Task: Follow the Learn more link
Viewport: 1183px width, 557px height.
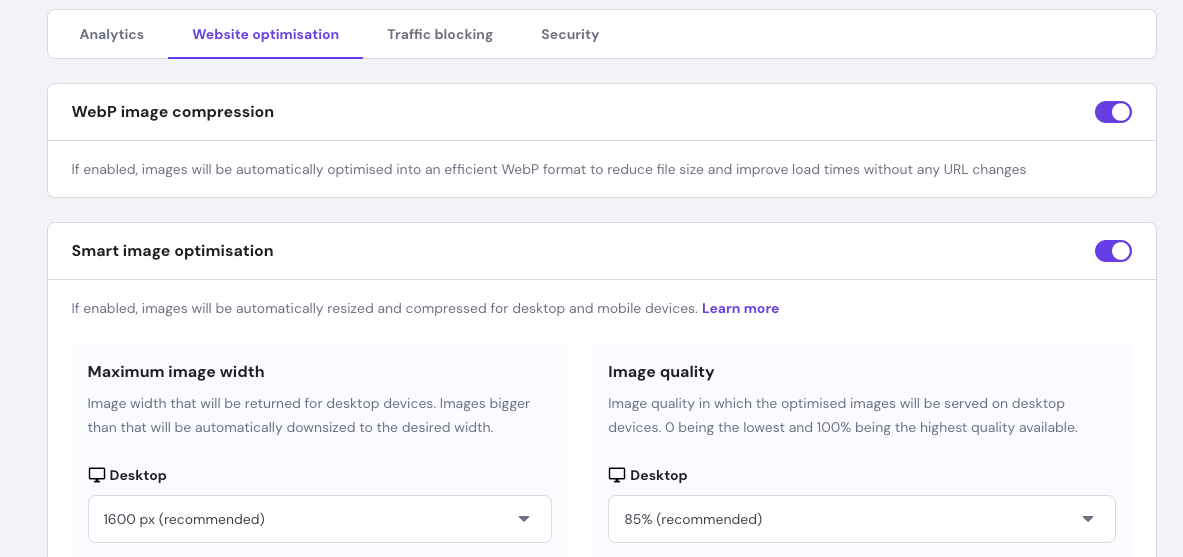Action: (x=740, y=308)
